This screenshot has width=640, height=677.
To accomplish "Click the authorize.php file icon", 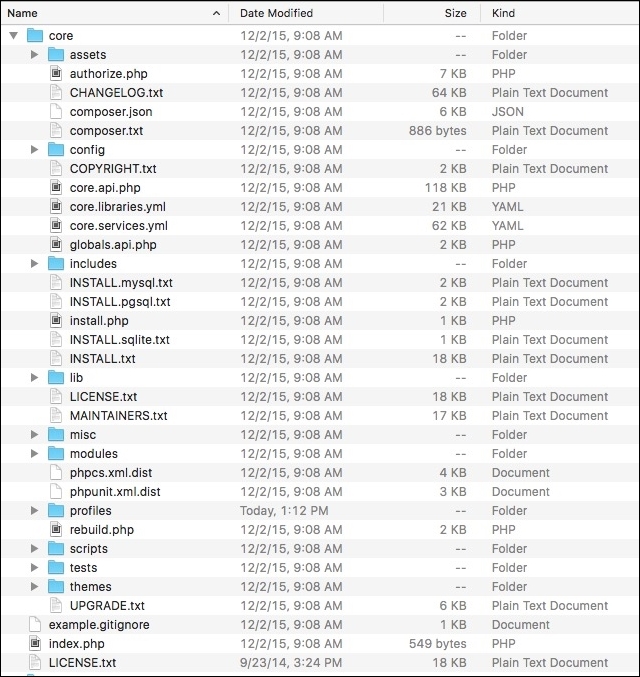I will point(56,73).
